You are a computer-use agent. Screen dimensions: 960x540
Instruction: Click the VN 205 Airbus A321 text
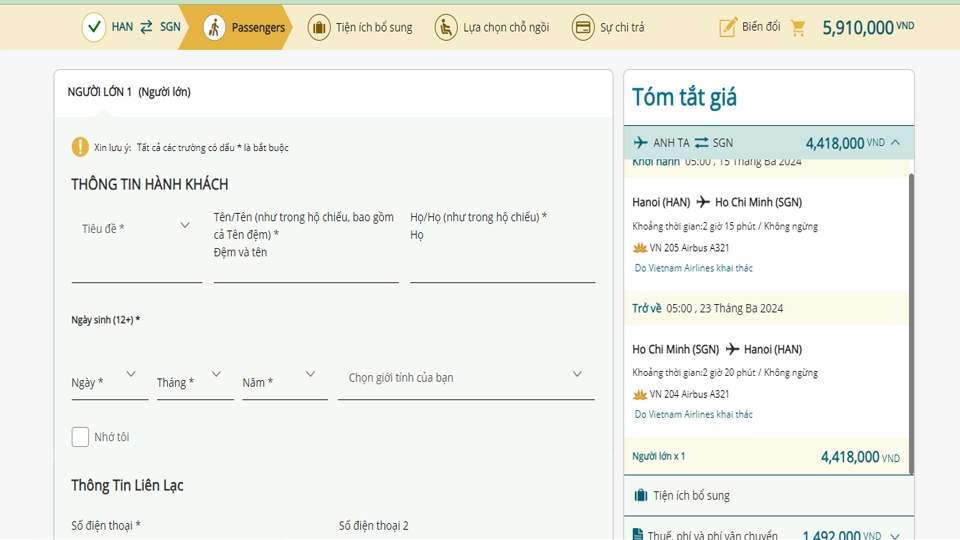coord(689,248)
